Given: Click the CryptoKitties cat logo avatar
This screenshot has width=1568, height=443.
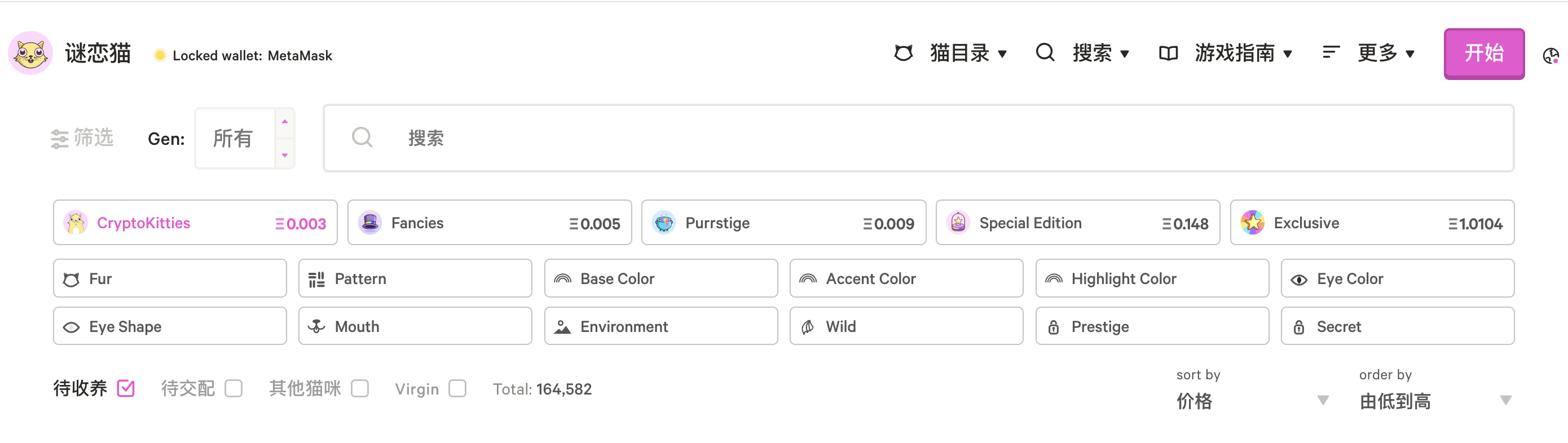Looking at the screenshot, I should (x=30, y=54).
